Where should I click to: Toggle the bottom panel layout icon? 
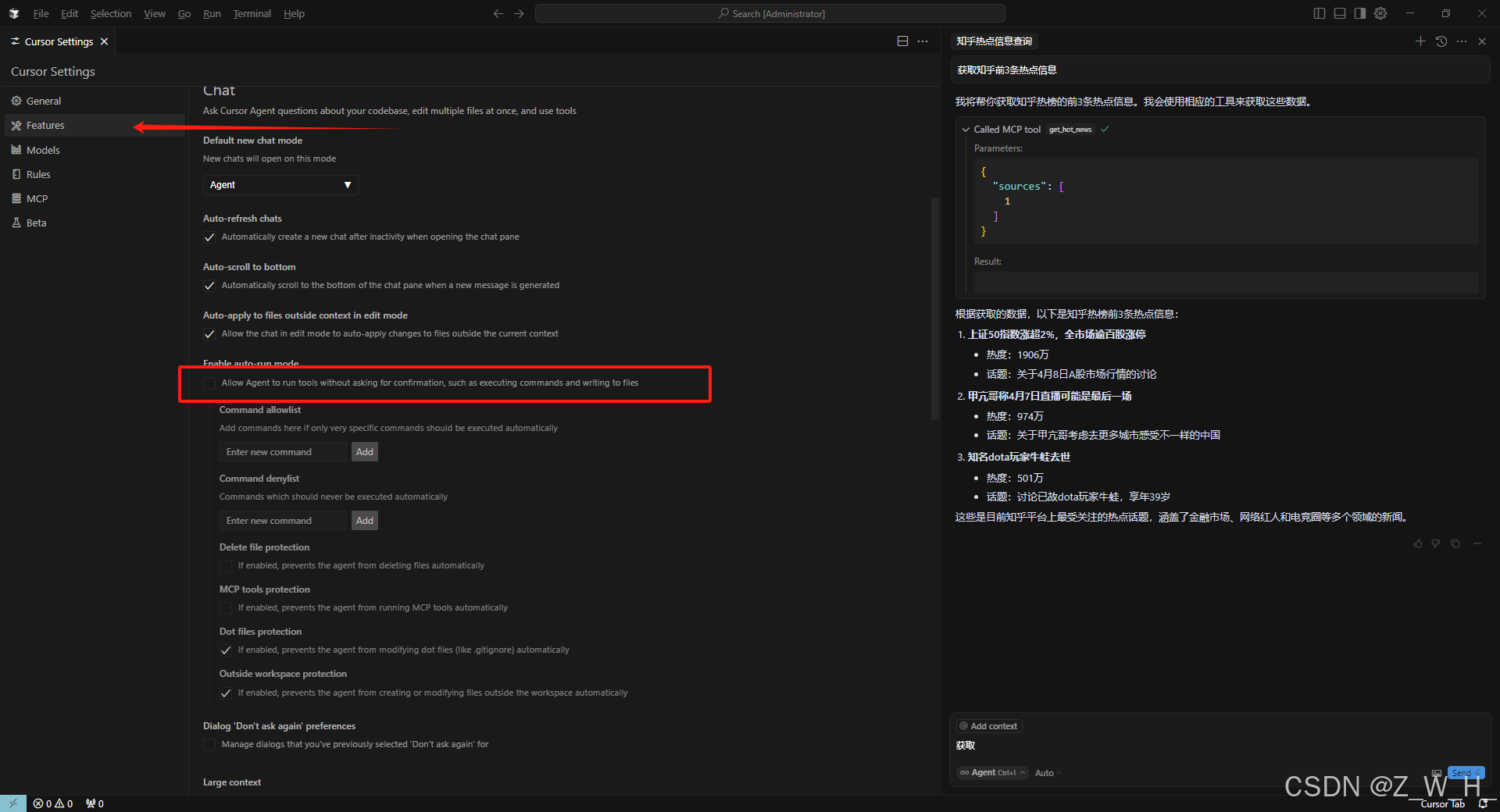[x=1340, y=13]
